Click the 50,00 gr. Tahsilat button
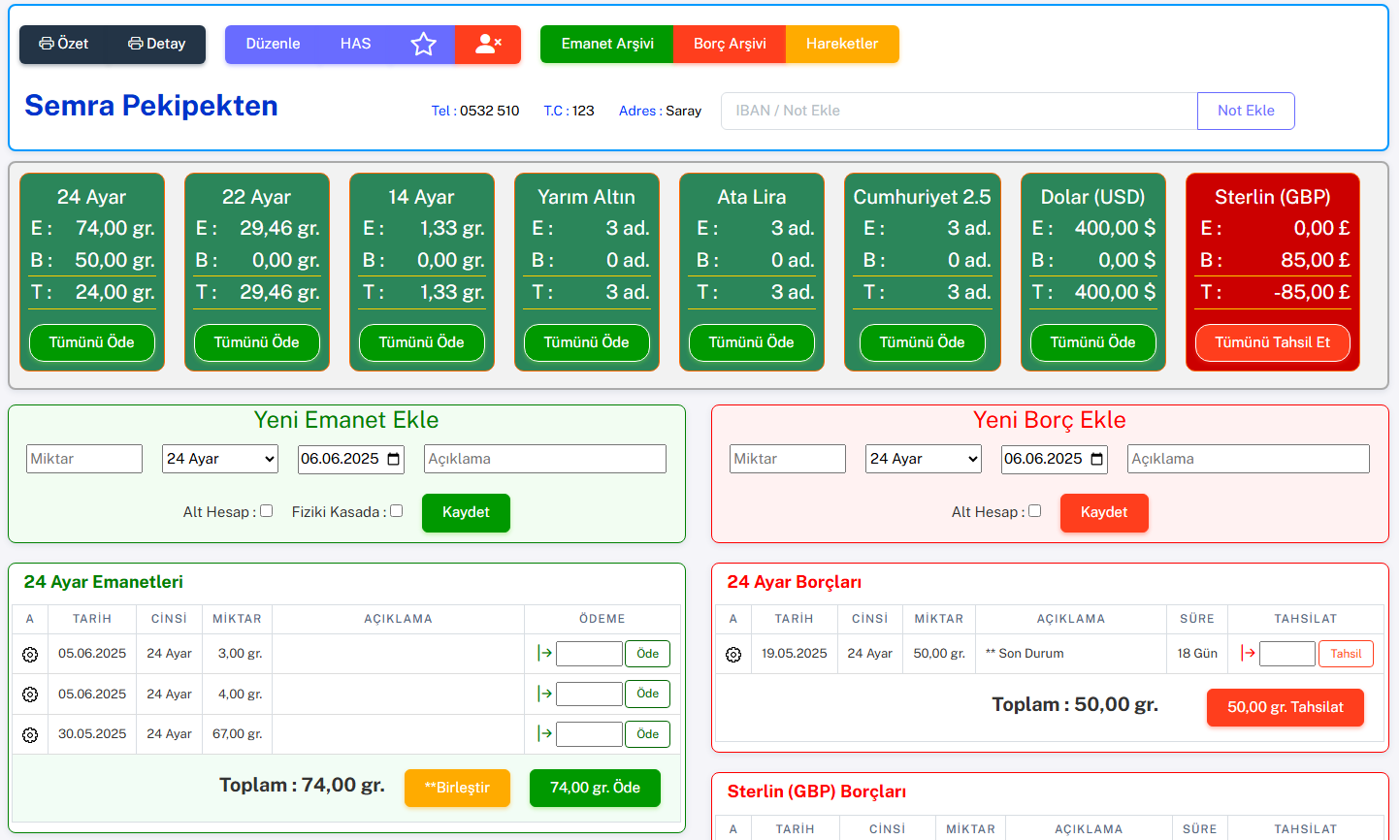Image resolution: width=1400 pixels, height=840 pixels. pyautogui.click(x=1286, y=707)
